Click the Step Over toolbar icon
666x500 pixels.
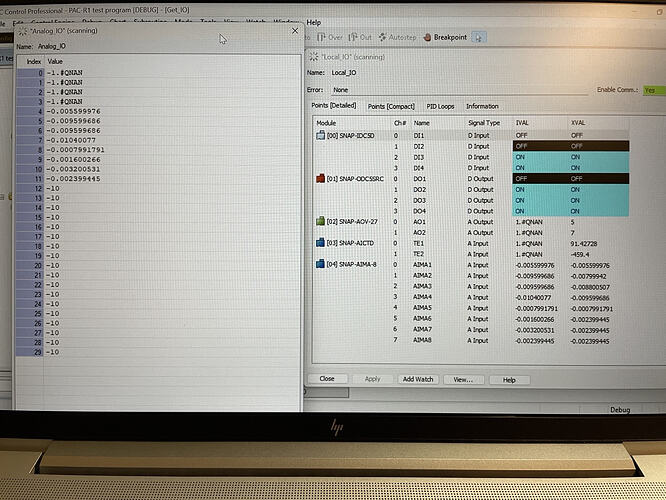point(322,37)
